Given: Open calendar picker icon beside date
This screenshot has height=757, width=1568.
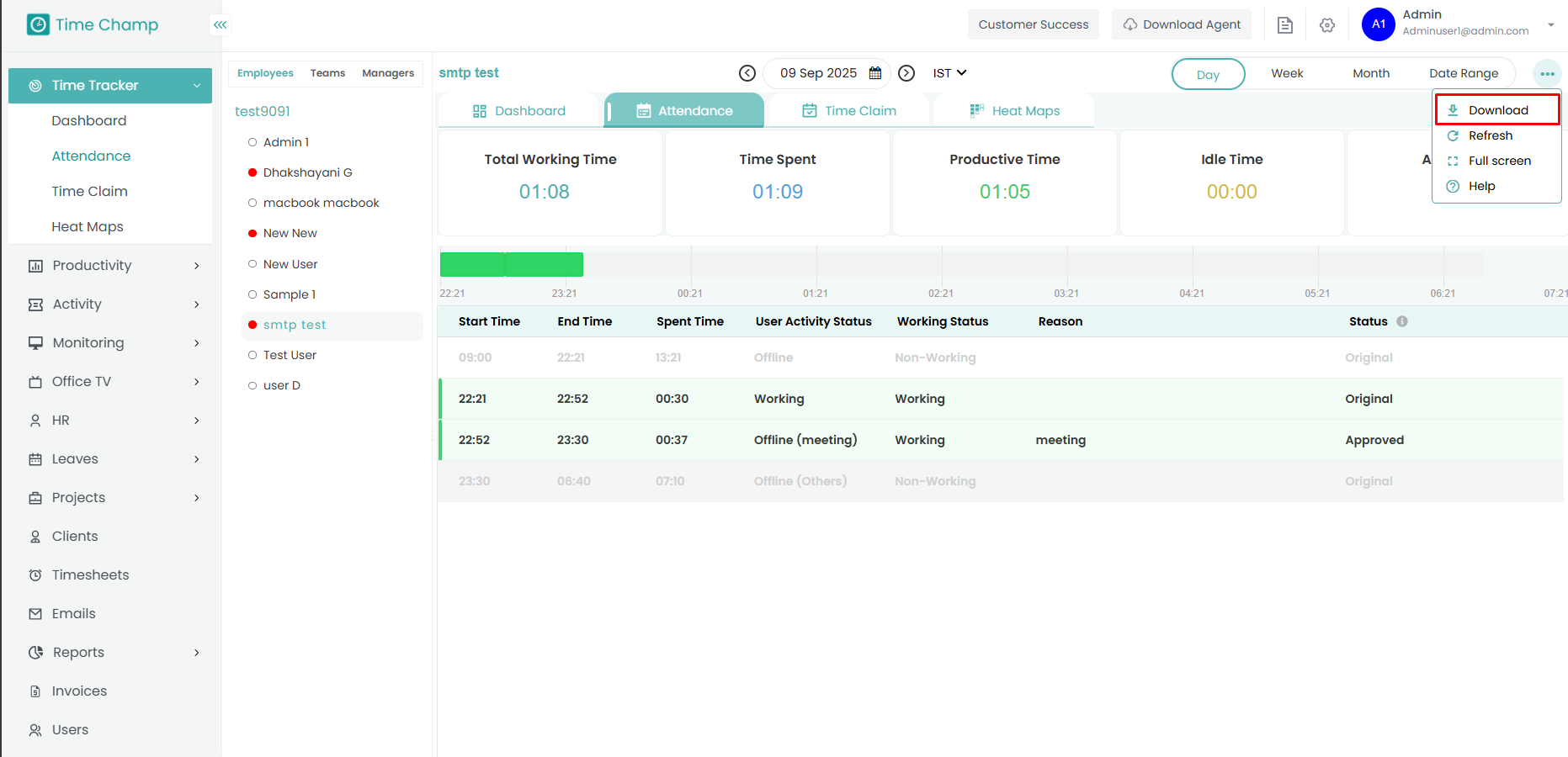Looking at the screenshot, I should coord(875,73).
